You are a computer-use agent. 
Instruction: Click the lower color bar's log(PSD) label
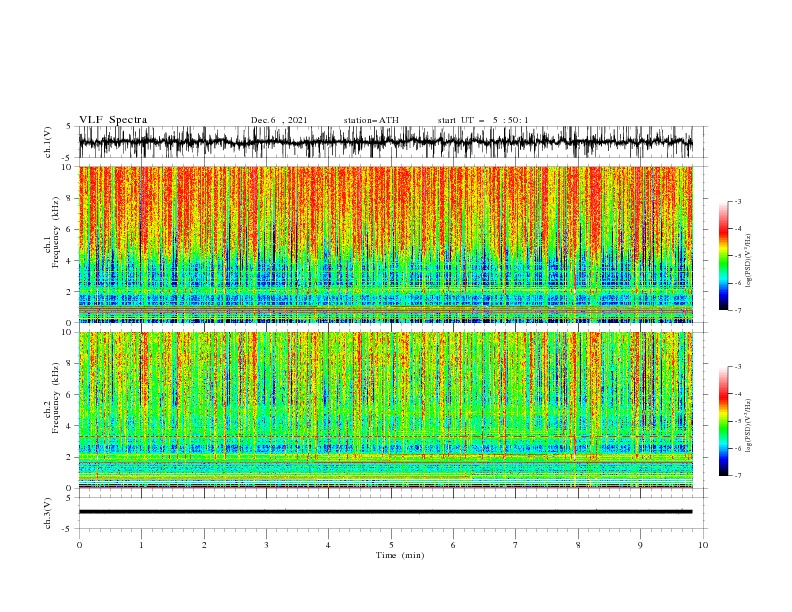[749, 426]
